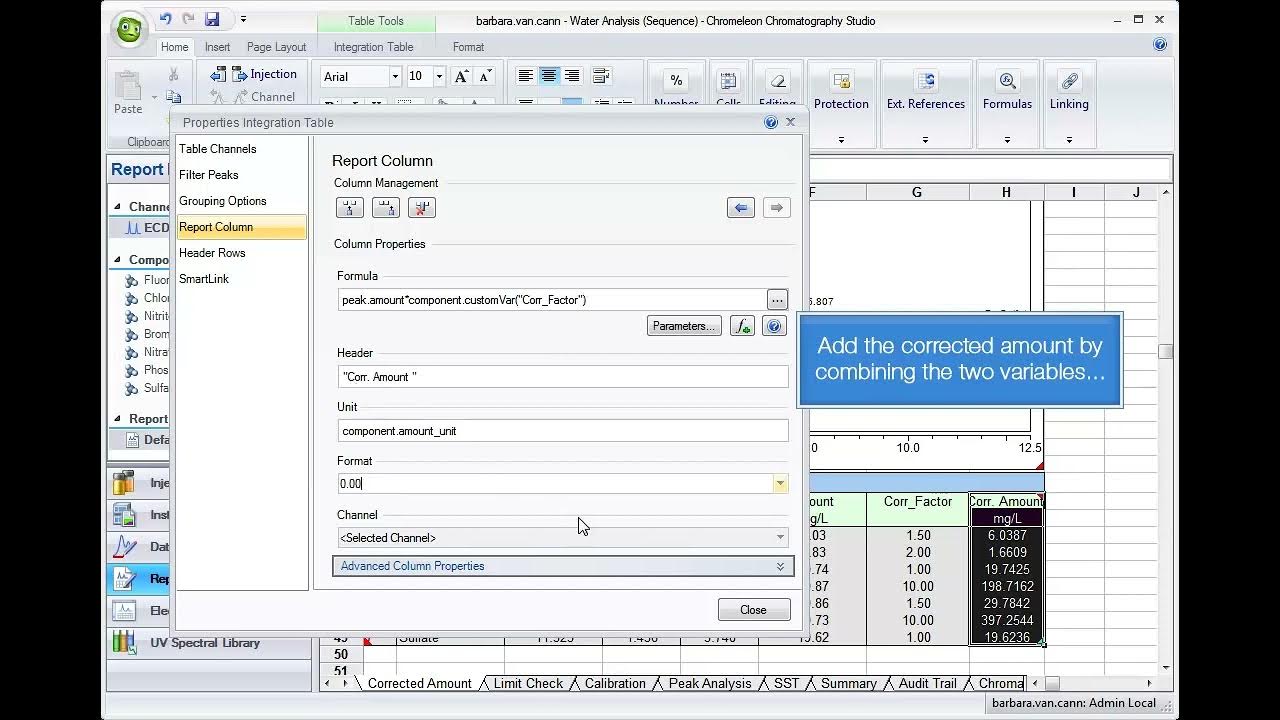Viewport: 1280px width, 720px height.
Task: Select Grouping Options in dialog list
Action: coord(241,201)
